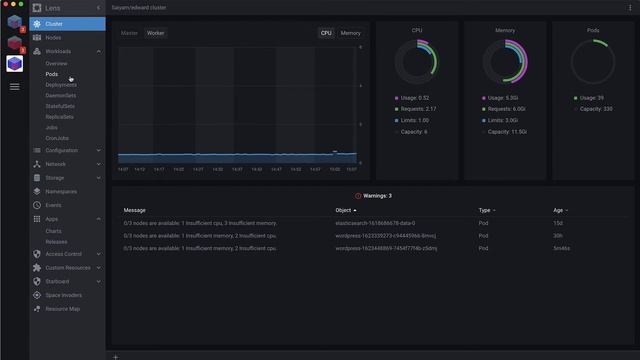
Task: Click the Namespaces layers icon
Action: [37, 191]
